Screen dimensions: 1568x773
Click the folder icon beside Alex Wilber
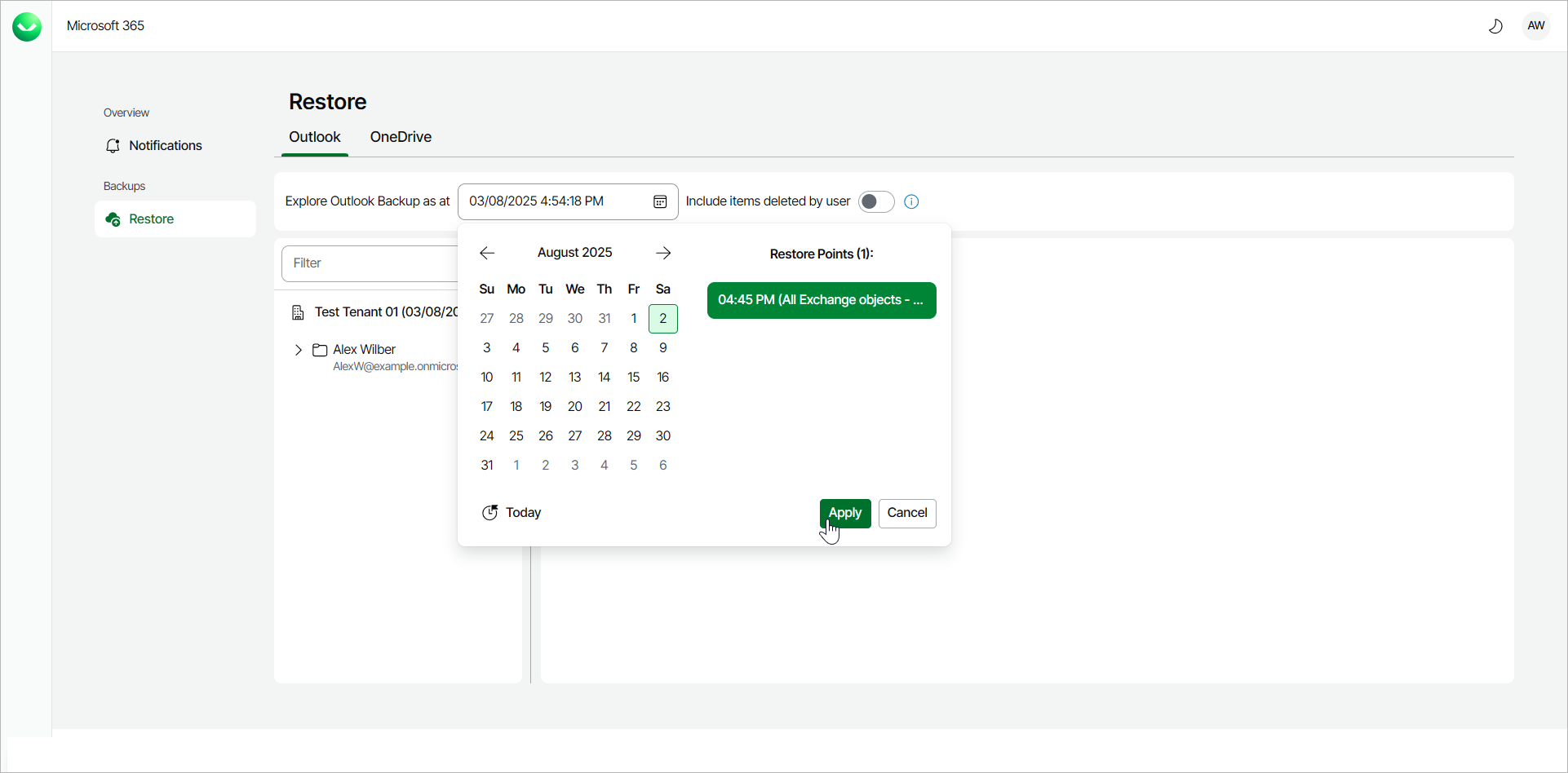click(320, 349)
